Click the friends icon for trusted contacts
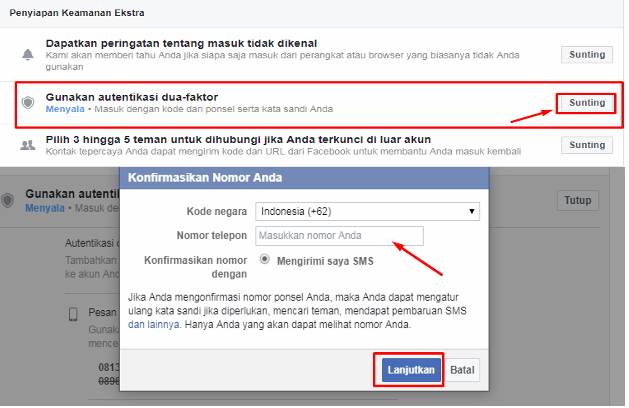629x408 pixels. point(27,146)
